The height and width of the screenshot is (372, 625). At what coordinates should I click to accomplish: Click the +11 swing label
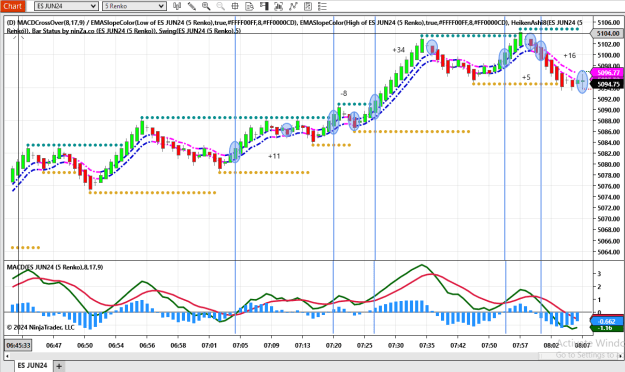click(x=274, y=156)
